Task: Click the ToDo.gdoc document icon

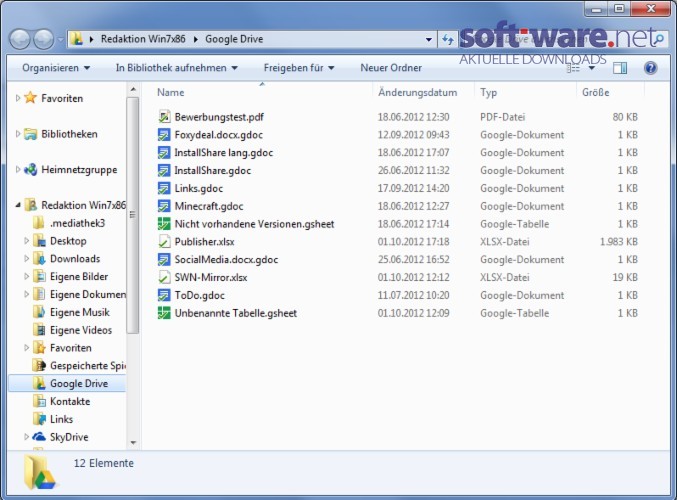Action: [164, 295]
